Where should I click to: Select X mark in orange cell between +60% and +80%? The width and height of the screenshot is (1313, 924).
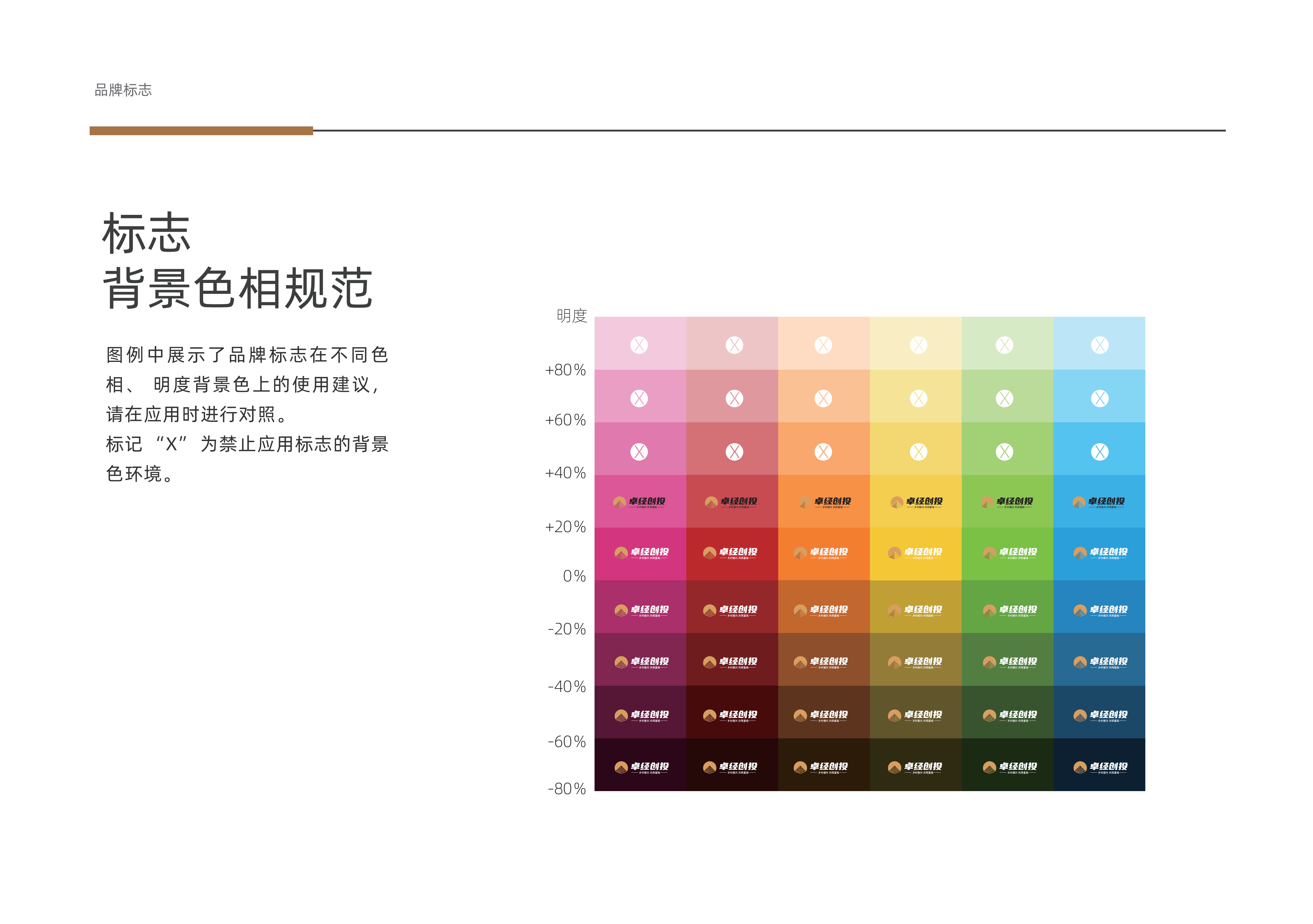point(823,398)
